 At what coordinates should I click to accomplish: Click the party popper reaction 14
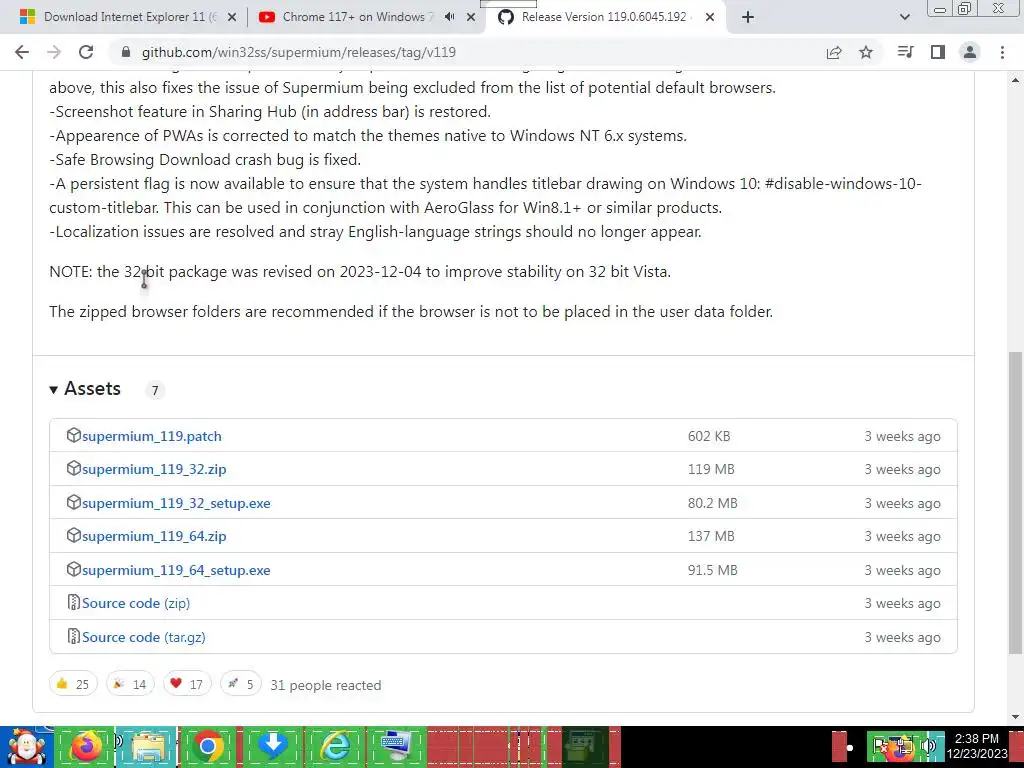(130, 684)
